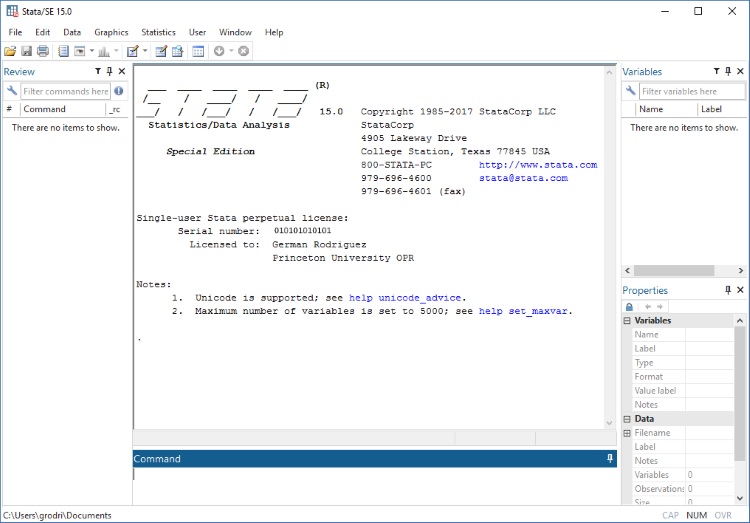This screenshot has height=523, width=750.
Task: Expand the Filename row in Properties
Action: tap(627, 433)
